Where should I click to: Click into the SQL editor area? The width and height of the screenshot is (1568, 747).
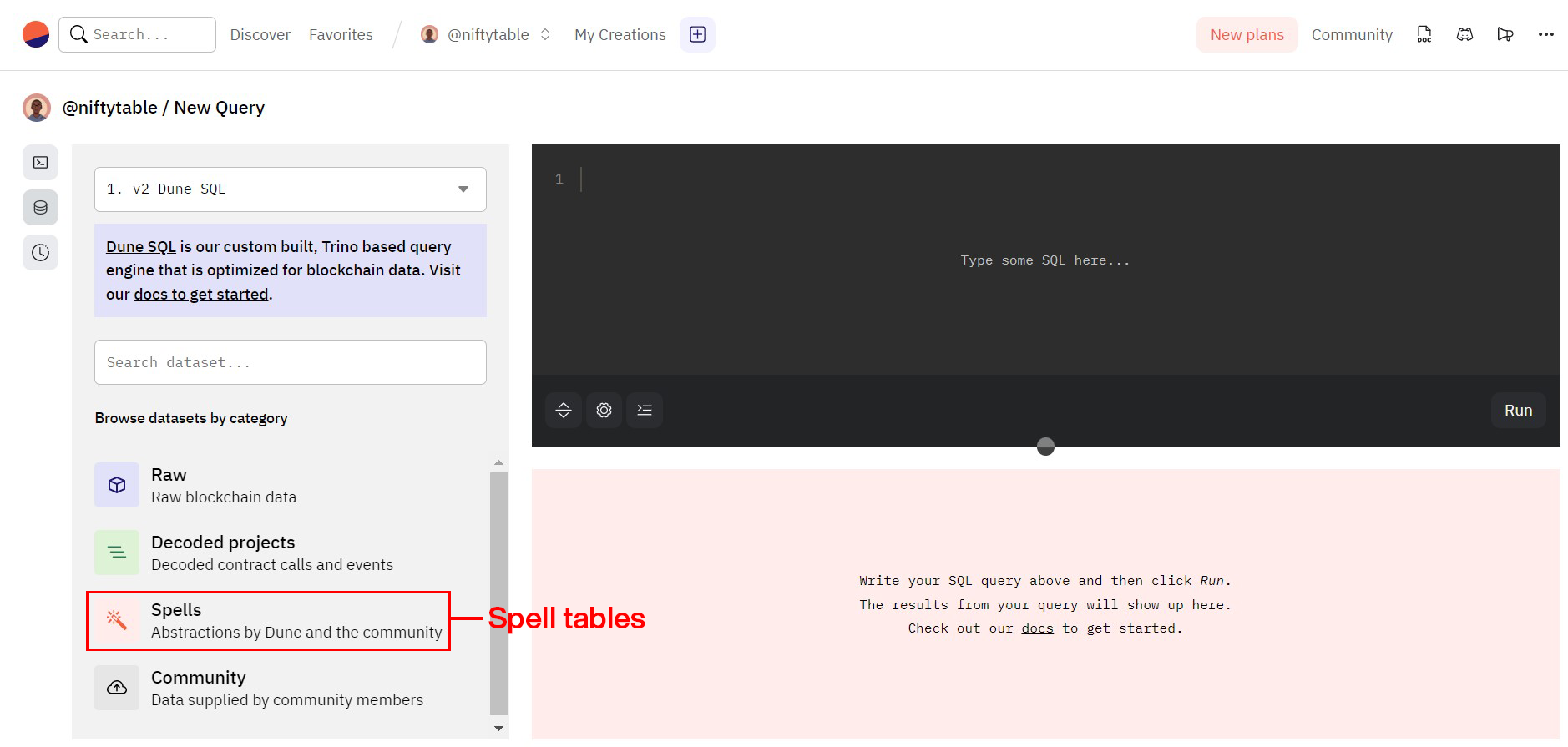coord(1045,260)
